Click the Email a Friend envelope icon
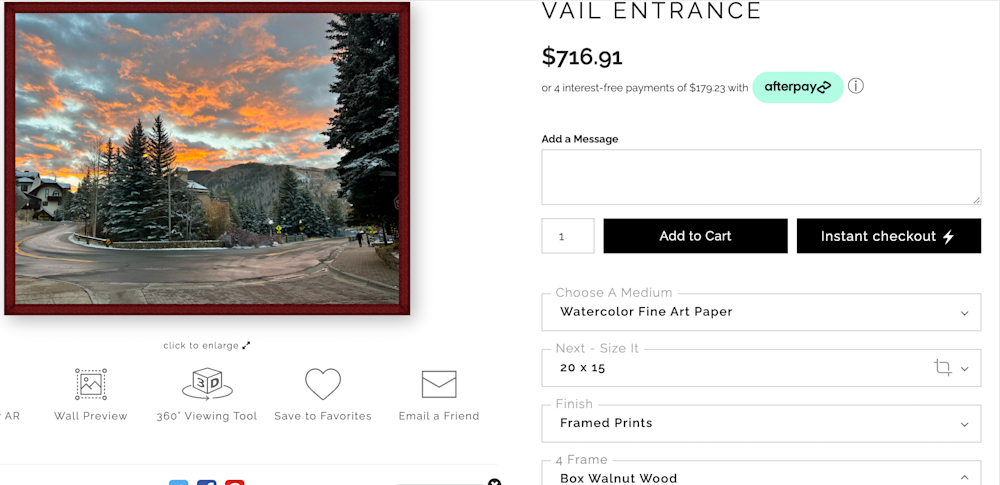Image resolution: width=1000 pixels, height=485 pixels. click(439, 385)
